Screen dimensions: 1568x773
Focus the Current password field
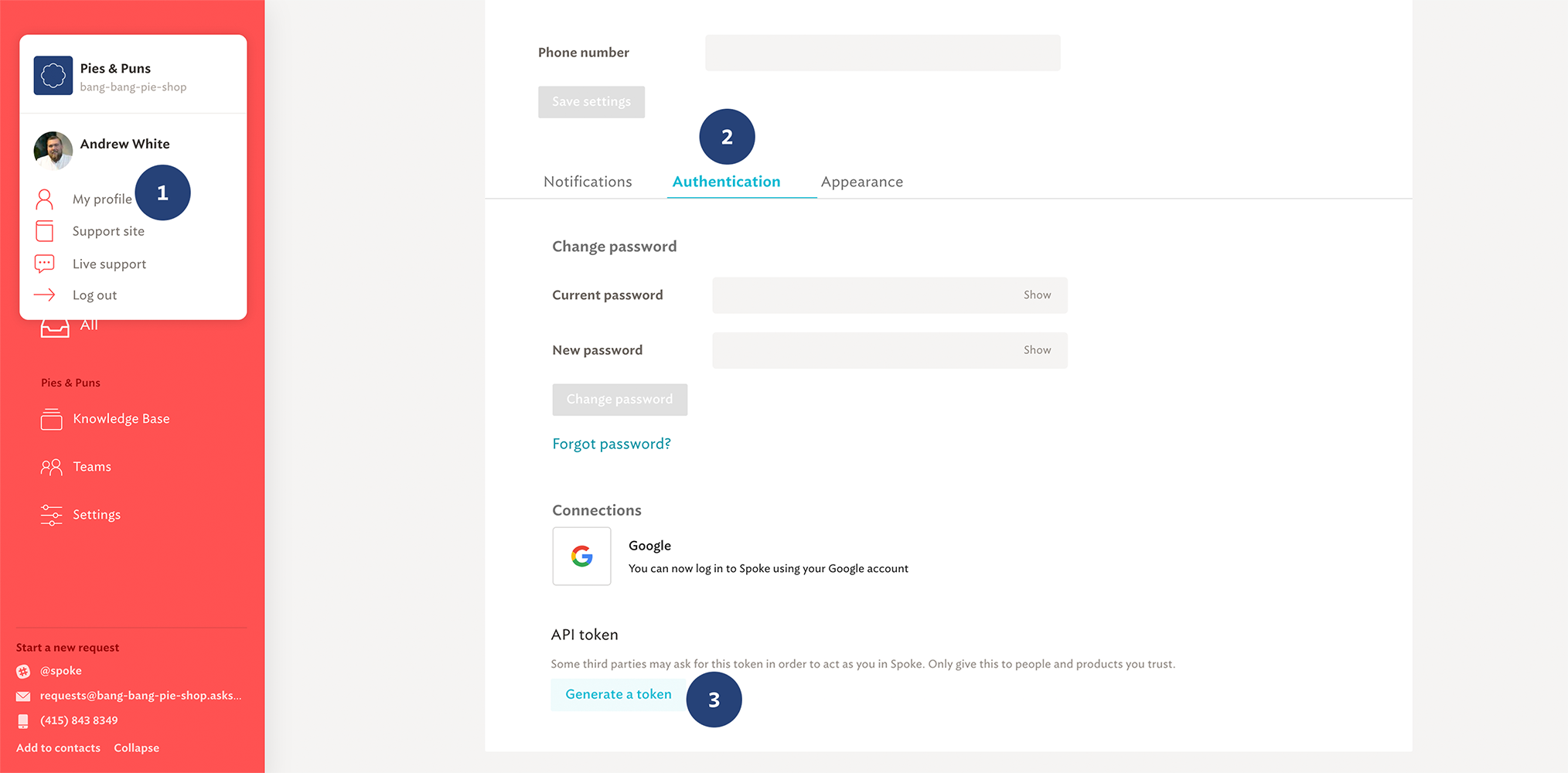[x=890, y=295]
